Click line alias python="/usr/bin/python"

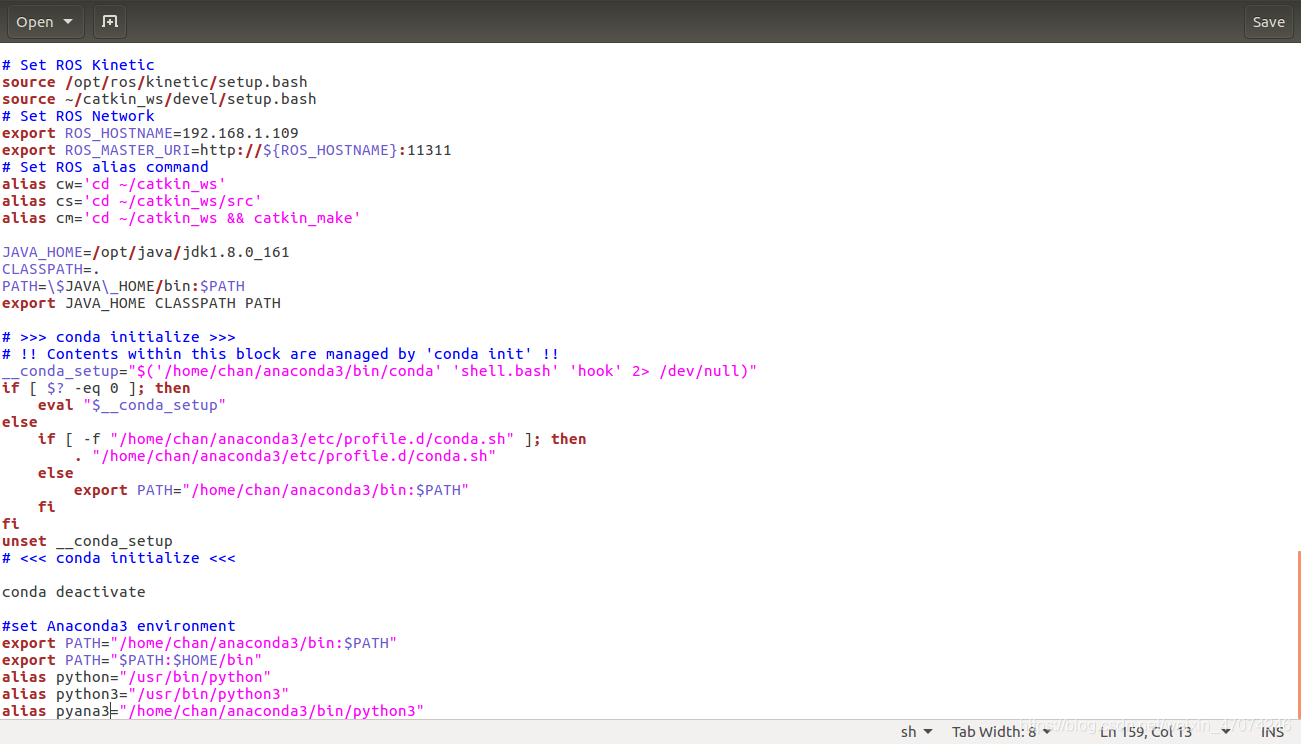coord(136,677)
